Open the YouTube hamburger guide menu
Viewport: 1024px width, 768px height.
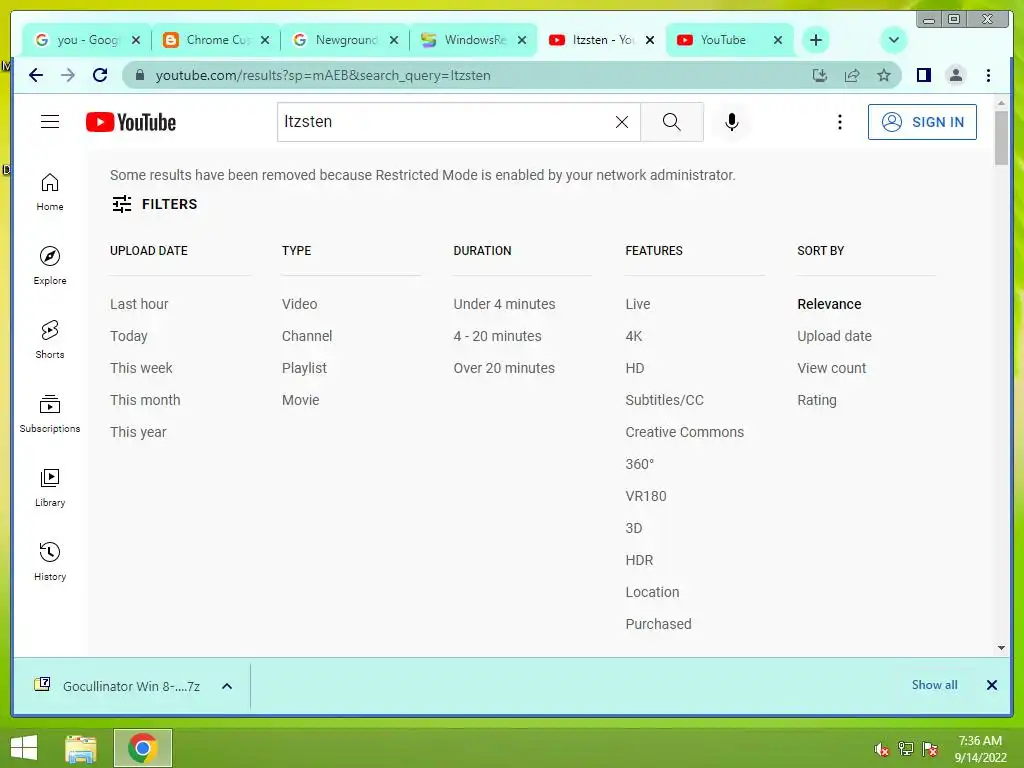tap(50, 122)
